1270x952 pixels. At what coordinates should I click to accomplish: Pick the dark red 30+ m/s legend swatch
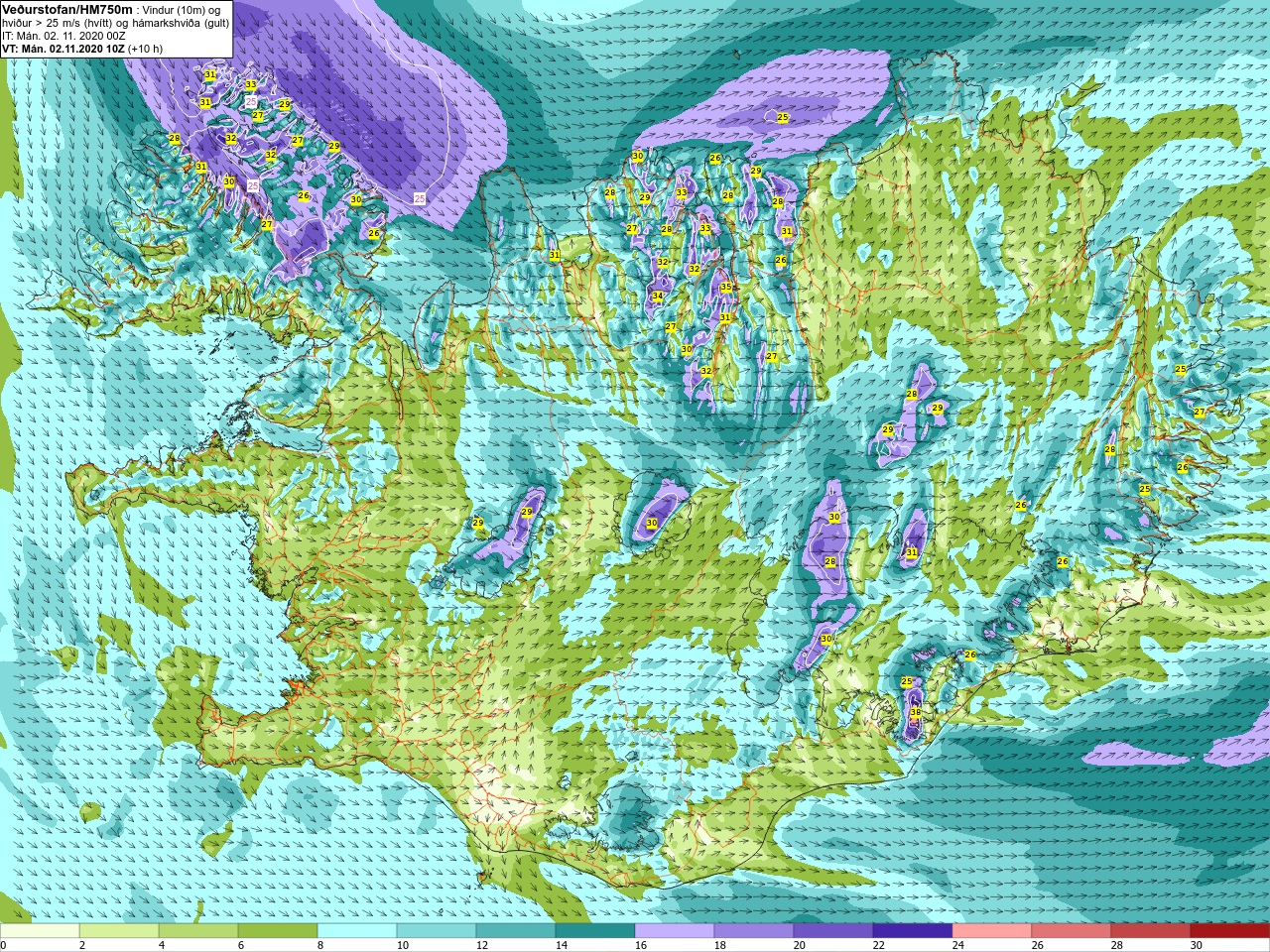pyautogui.click(x=1230, y=931)
